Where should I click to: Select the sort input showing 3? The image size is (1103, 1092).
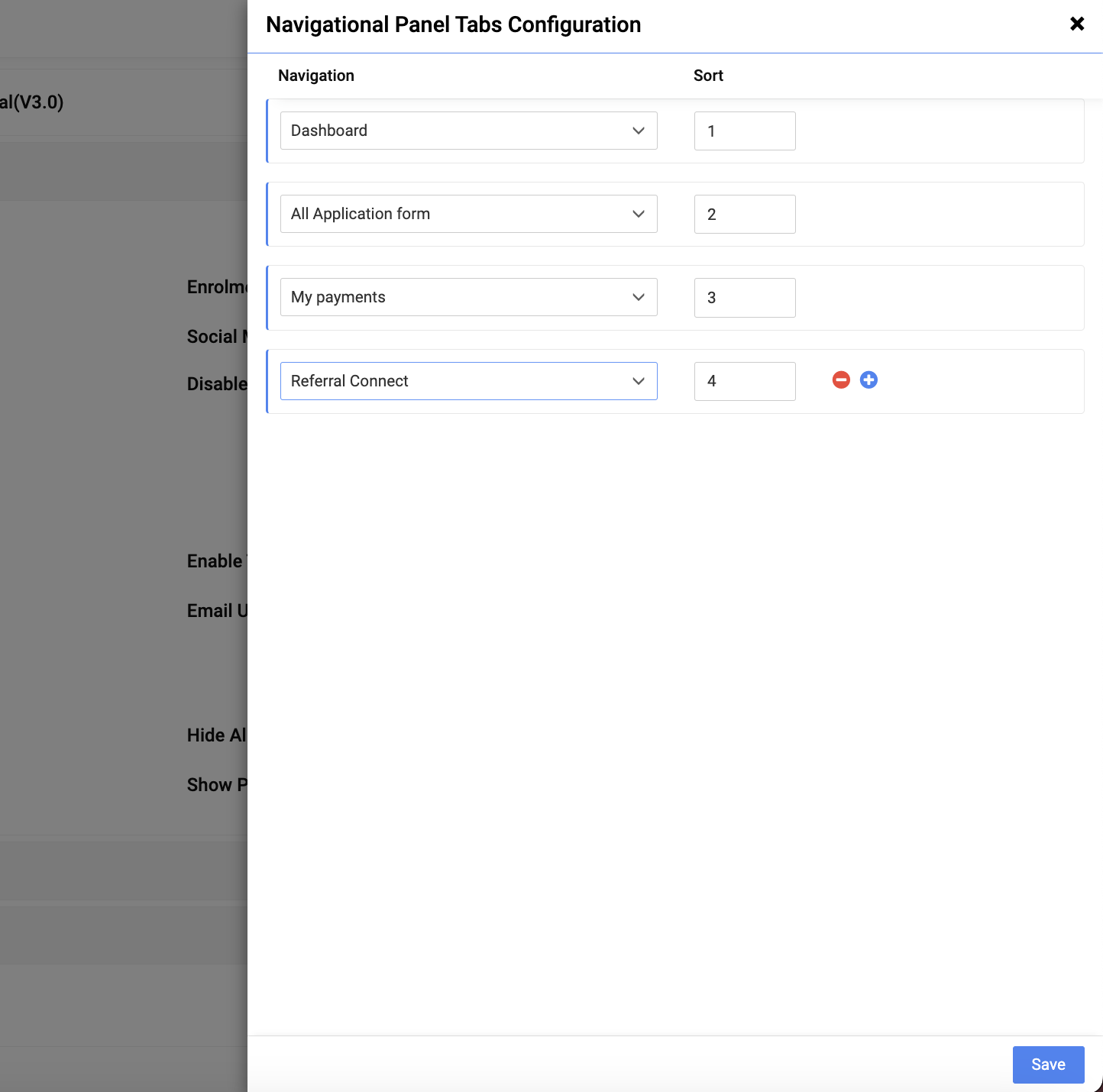click(744, 297)
